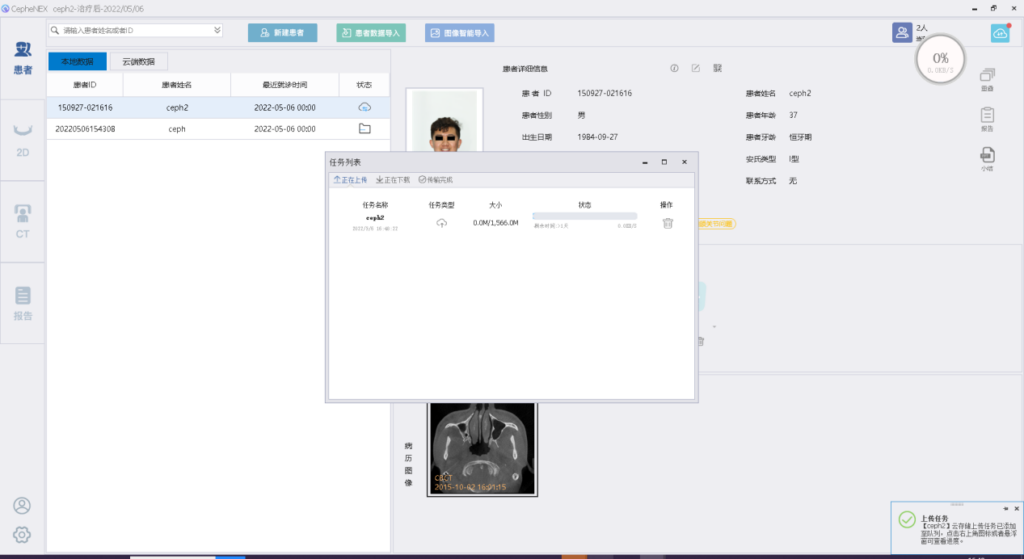Image resolution: width=1024 pixels, height=559 pixels.
Task: Select patient row 150927-021616
Action: point(218,107)
